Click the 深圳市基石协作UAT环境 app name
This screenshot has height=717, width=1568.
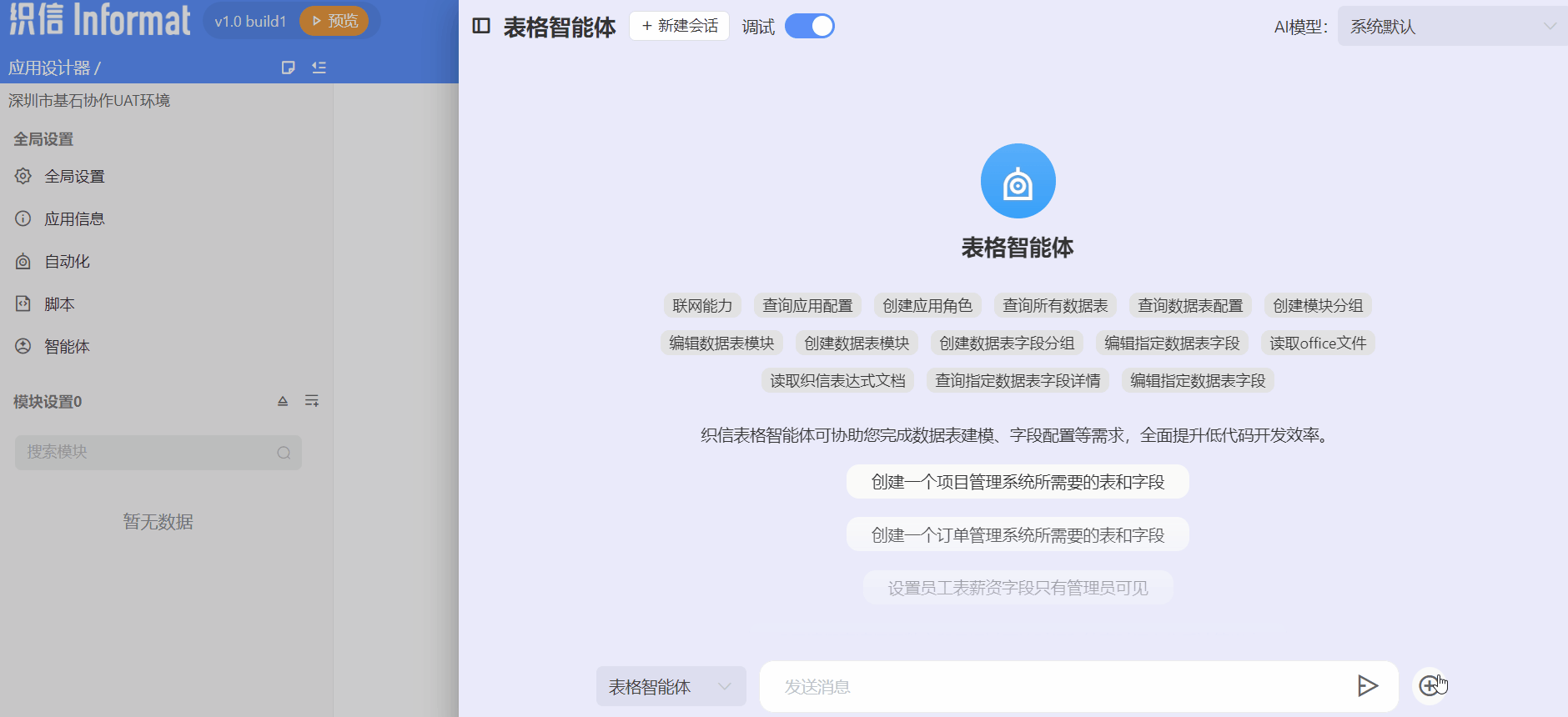tap(89, 101)
